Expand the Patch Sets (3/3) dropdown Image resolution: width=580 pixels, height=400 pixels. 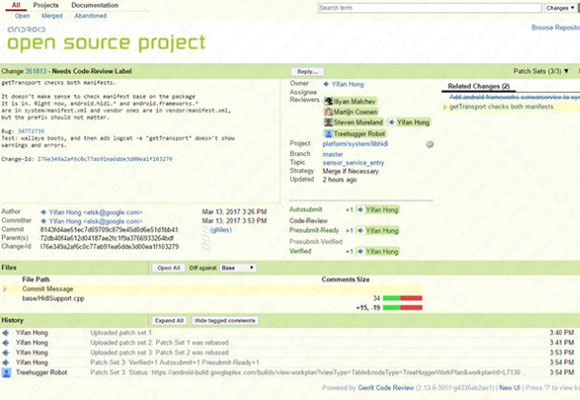click(541, 71)
